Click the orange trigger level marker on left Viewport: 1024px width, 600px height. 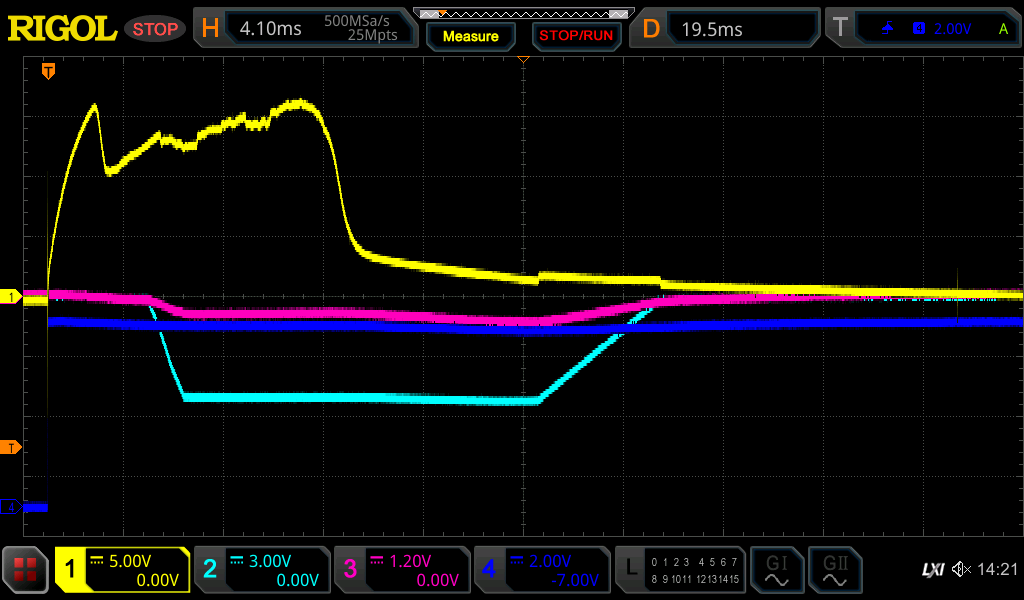coord(11,447)
